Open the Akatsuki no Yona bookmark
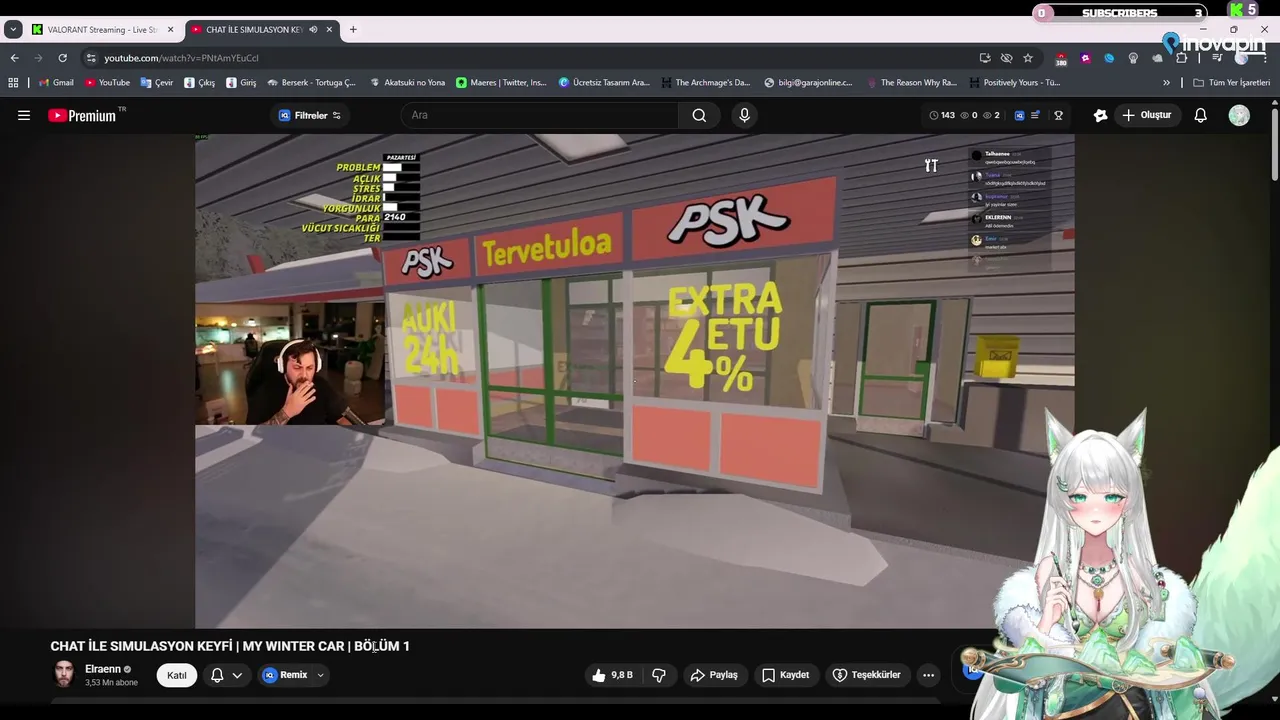Viewport: 1280px width, 720px height. [x=407, y=83]
